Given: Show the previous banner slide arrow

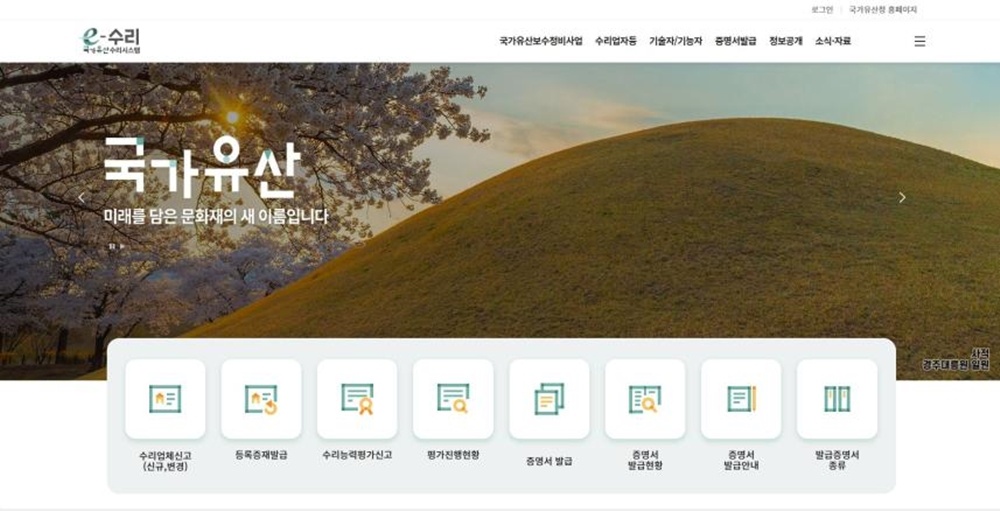Looking at the screenshot, I should 81,198.
